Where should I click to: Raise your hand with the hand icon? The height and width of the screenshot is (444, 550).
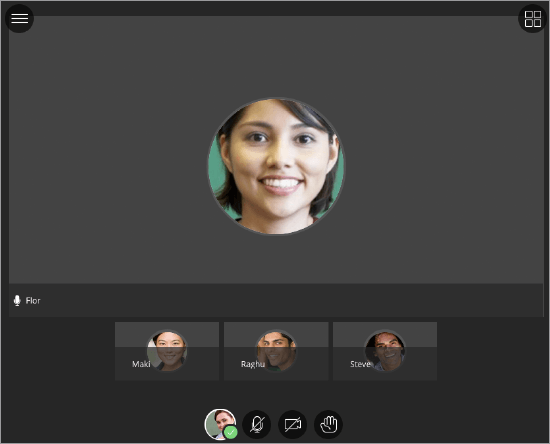(328, 424)
